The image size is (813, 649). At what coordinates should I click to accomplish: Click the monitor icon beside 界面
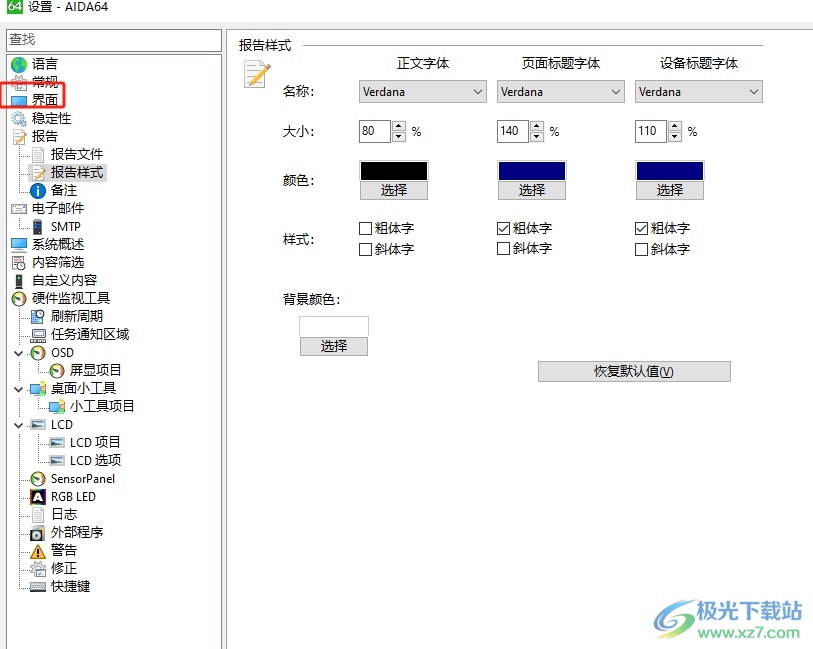(19, 100)
